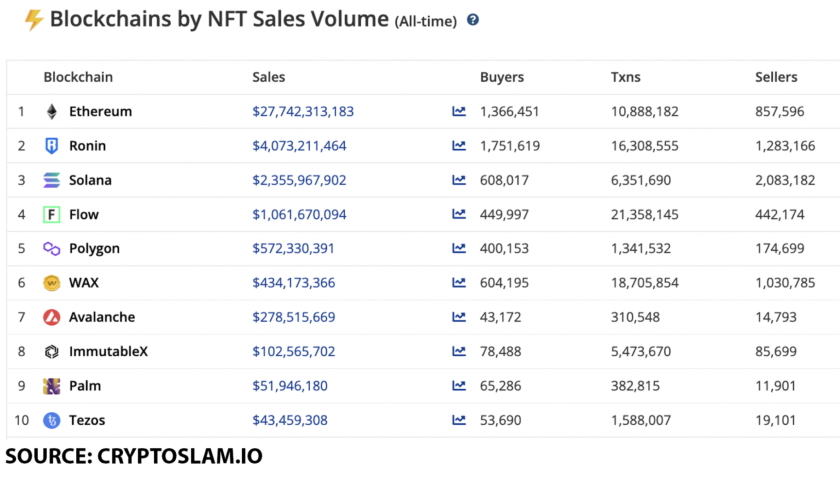
Task: Open Ronin sales link $4,073,211,464
Action: [299, 146]
